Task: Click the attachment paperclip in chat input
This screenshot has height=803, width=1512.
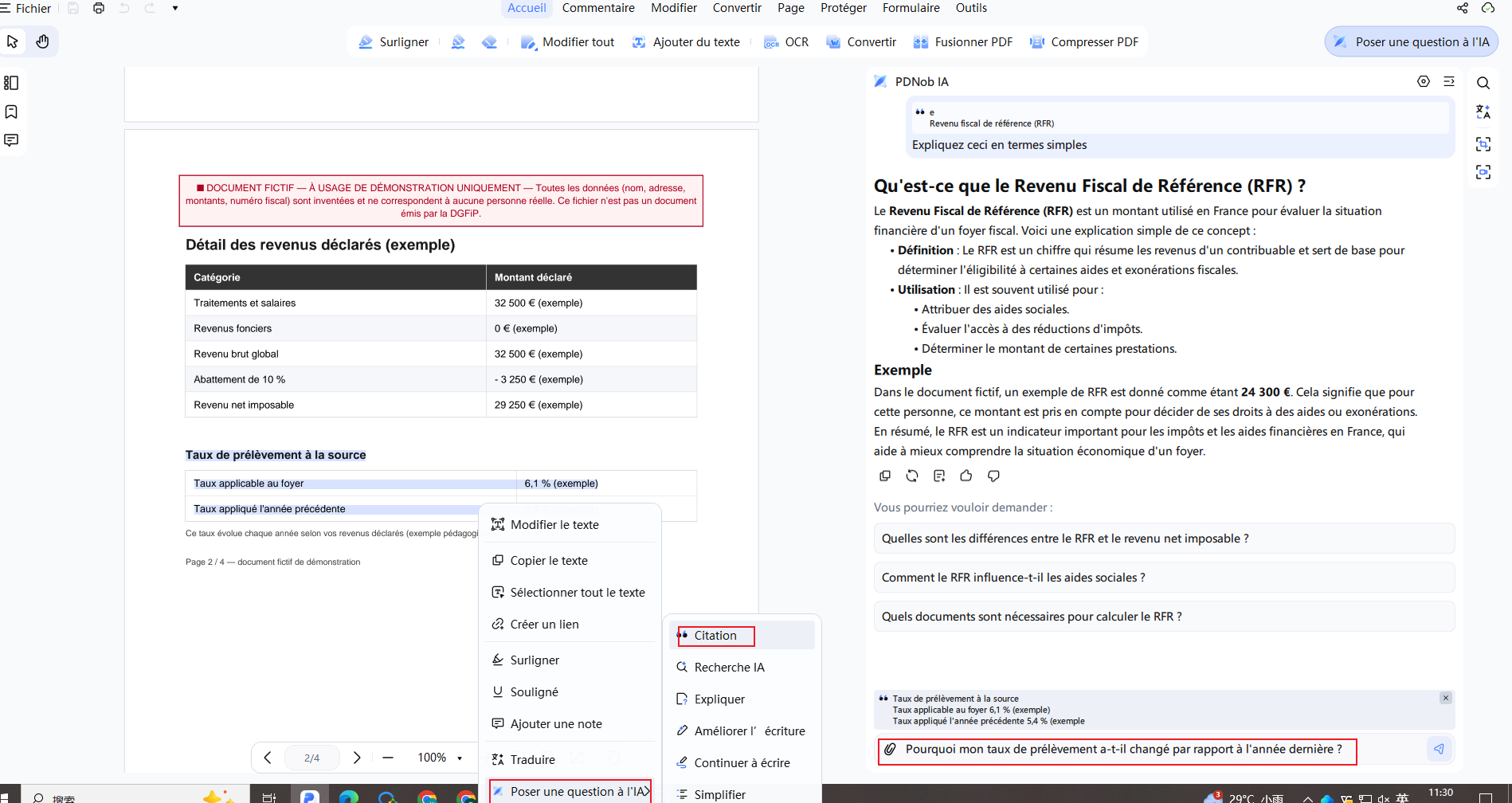Action: coord(891,749)
